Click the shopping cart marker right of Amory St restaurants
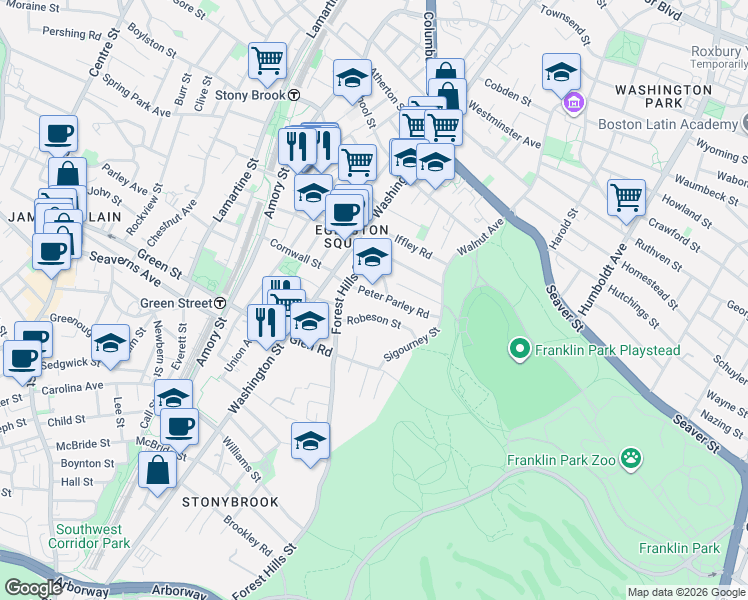Image resolution: width=748 pixels, height=600 pixels. [x=357, y=163]
